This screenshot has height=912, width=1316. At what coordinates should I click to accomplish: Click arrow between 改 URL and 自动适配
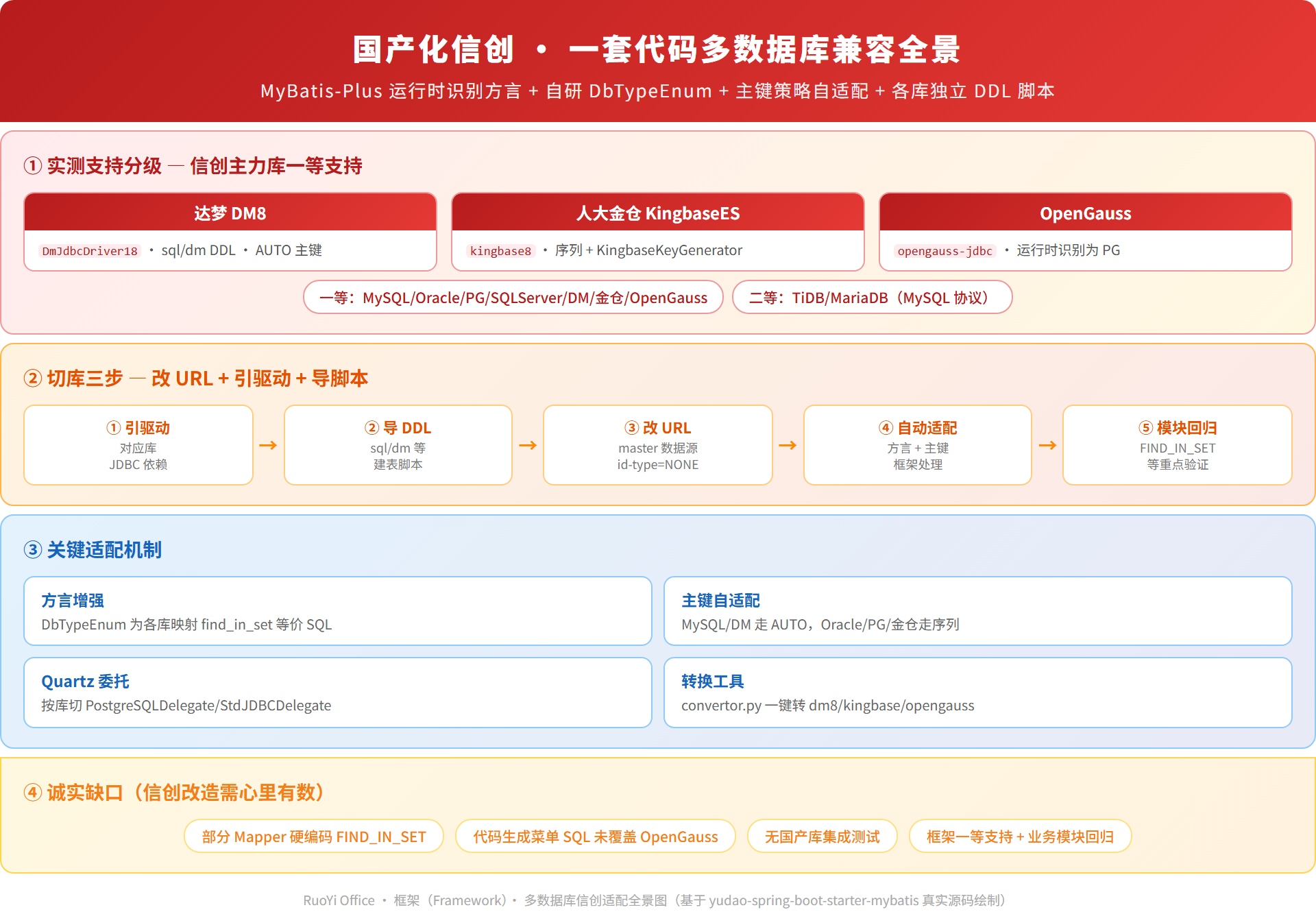click(x=788, y=445)
